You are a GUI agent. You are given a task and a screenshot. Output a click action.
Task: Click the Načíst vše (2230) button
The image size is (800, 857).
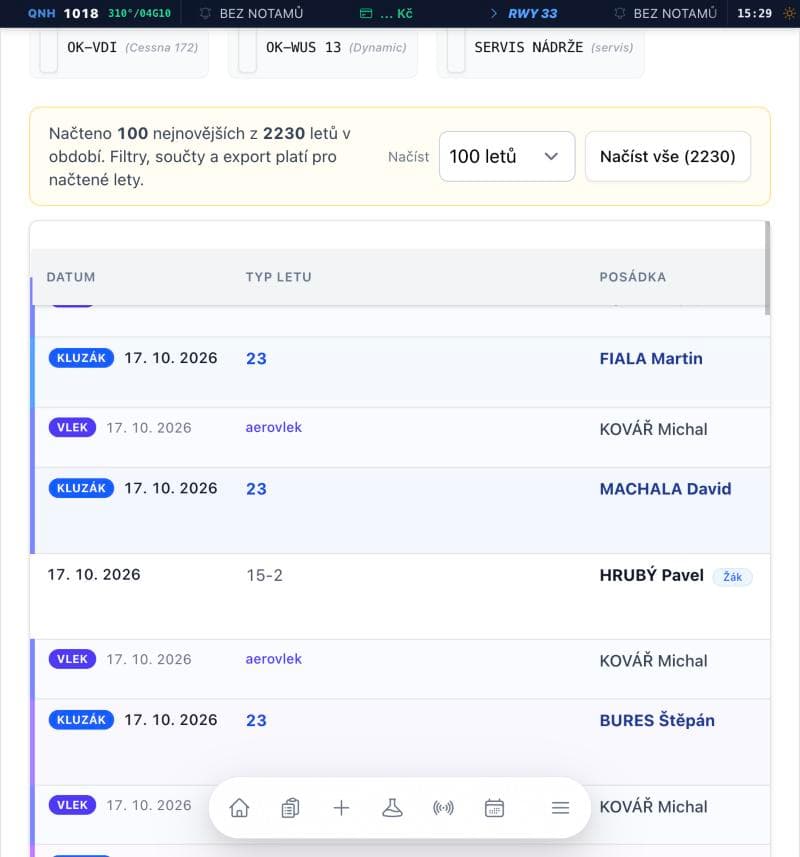[668, 156]
